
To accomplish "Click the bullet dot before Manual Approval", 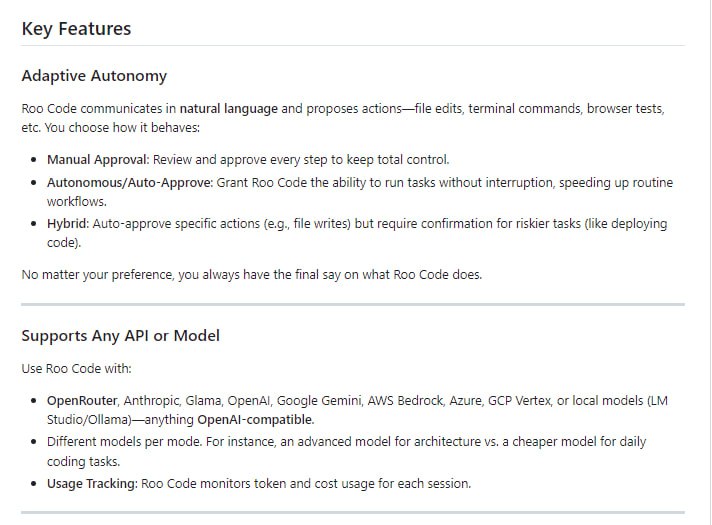I will [35, 160].
